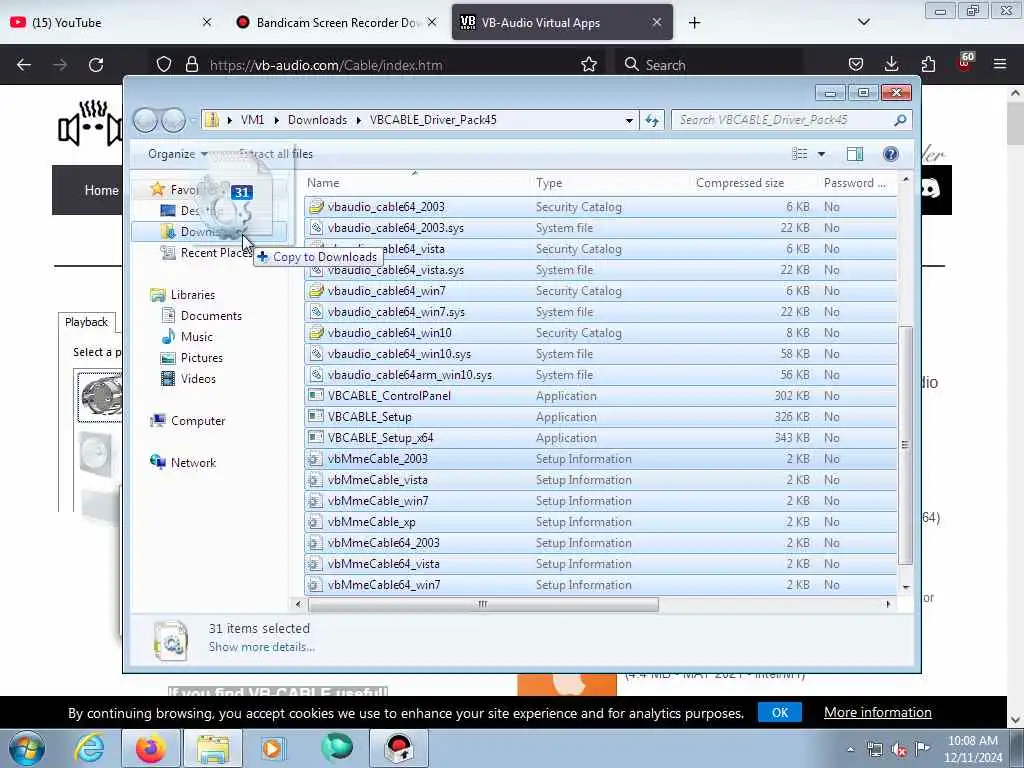Image resolution: width=1024 pixels, height=768 pixels.
Task: Click Extract all files in Explorer
Action: 276,154
